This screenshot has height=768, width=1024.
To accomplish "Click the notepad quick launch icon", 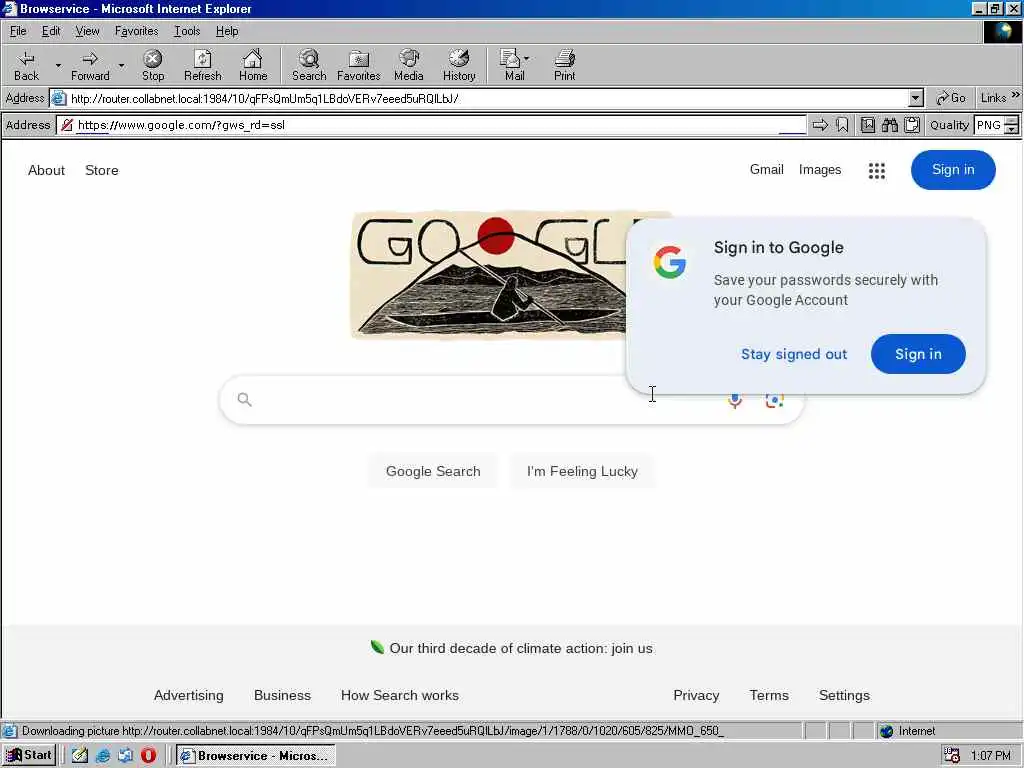I will click(80, 756).
